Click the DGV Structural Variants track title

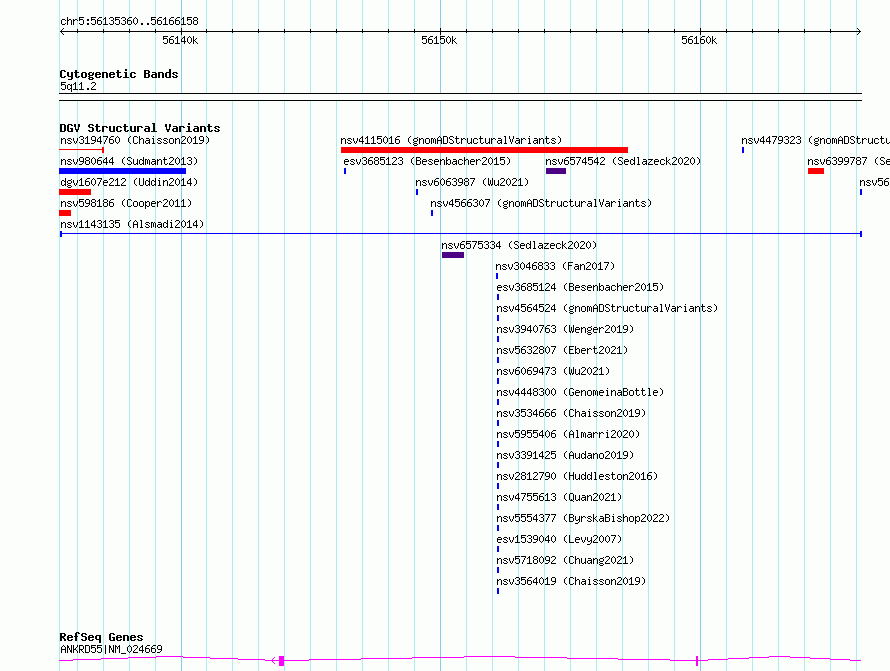coord(140,128)
